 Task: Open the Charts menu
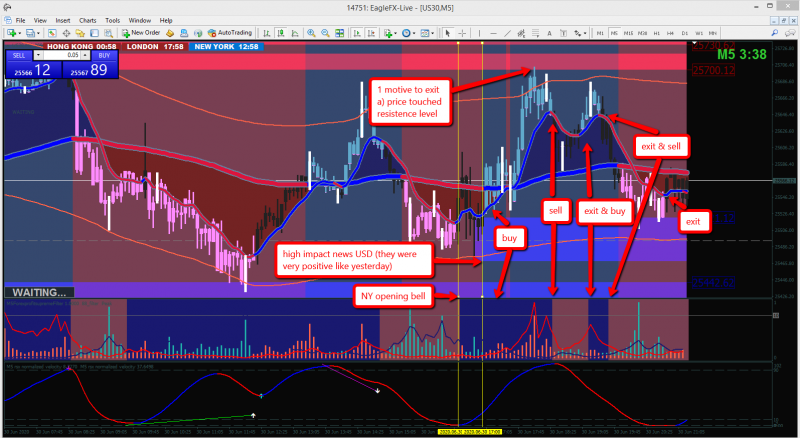point(88,20)
